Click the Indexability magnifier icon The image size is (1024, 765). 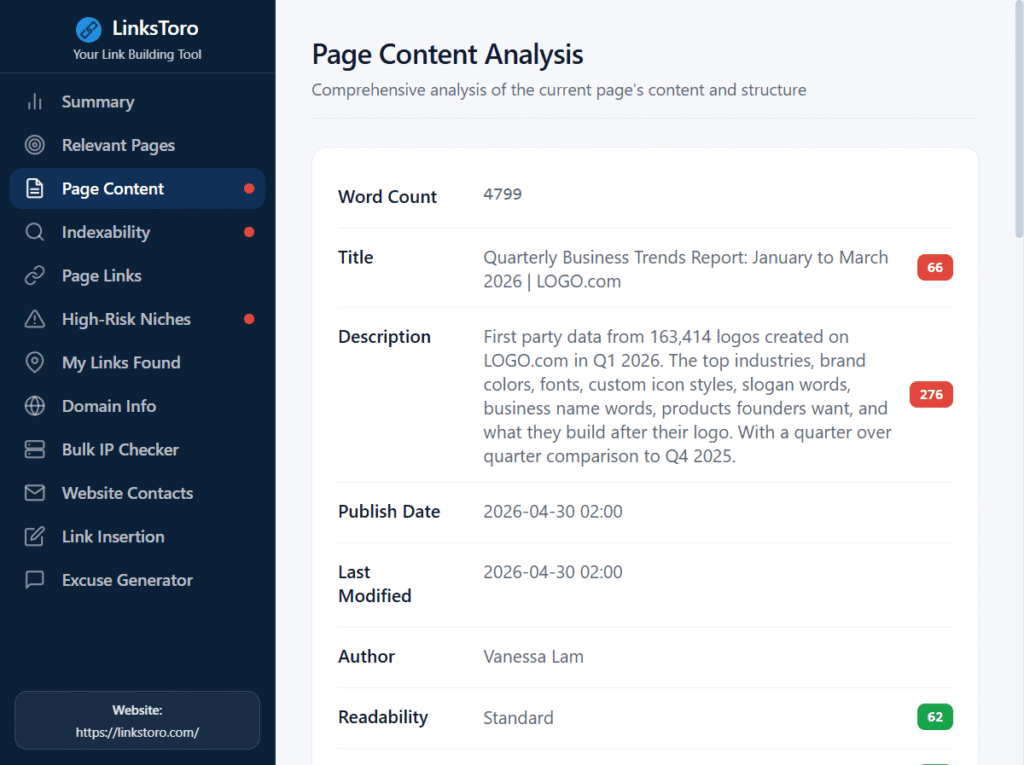35,232
